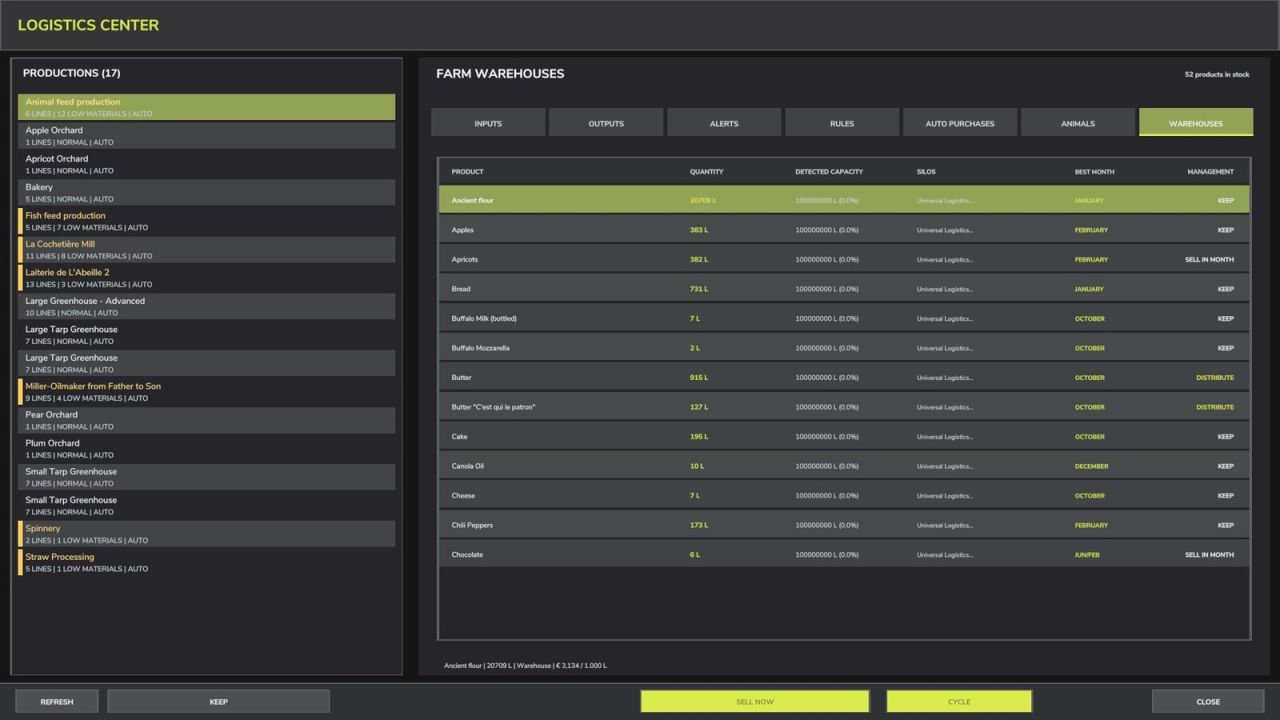This screenshot has width=1280, height=720.
Task: Click the Keep button in bottom bar
Action: click(x=218, y=701)
